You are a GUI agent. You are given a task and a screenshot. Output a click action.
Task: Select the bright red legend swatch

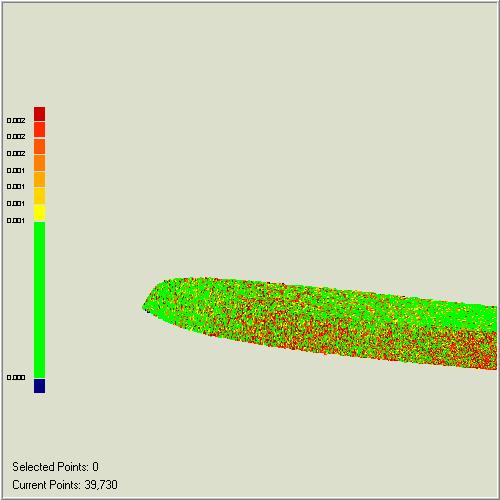39,130
